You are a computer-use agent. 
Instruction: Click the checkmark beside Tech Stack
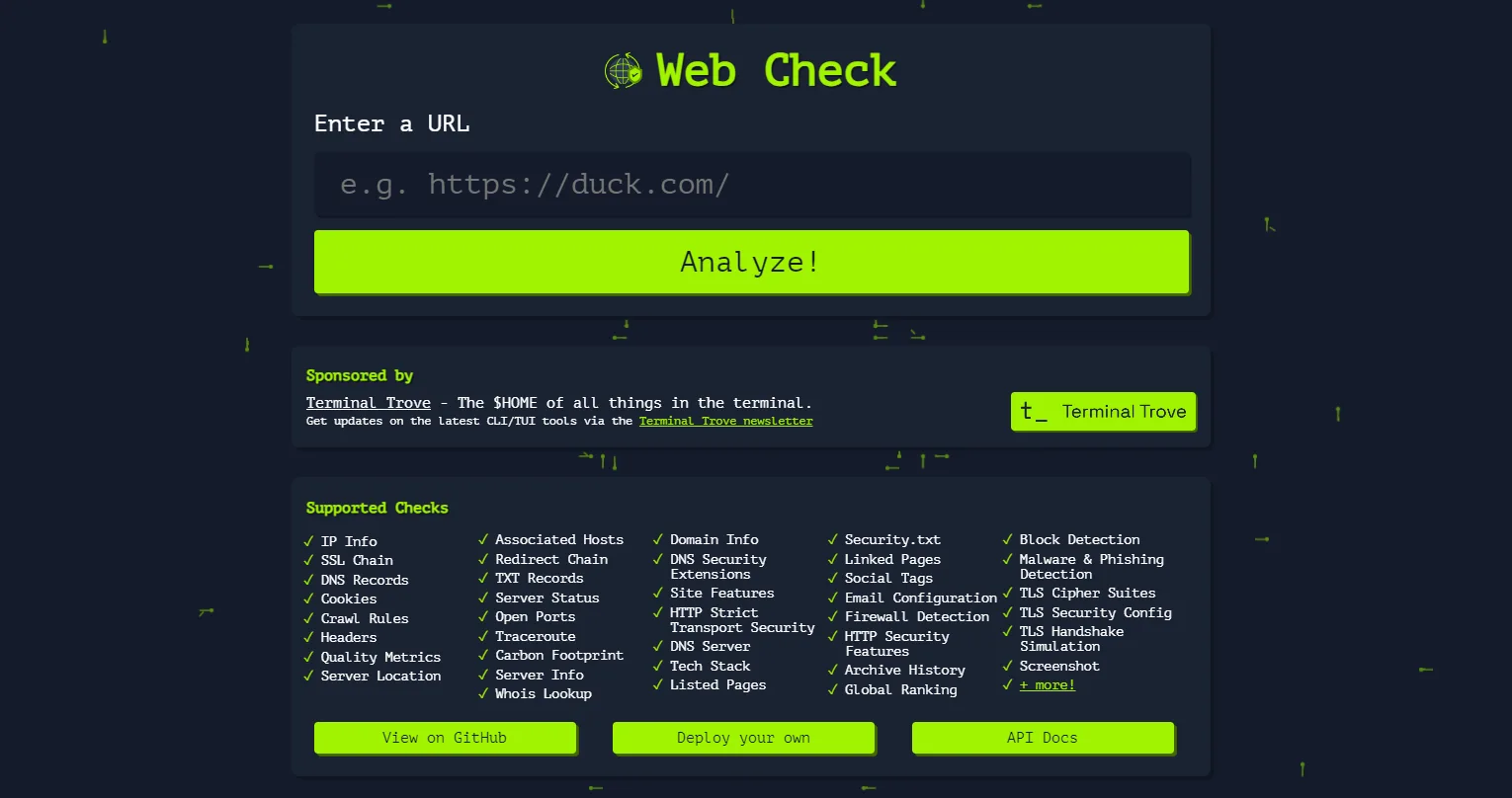[x=658, y=666]
